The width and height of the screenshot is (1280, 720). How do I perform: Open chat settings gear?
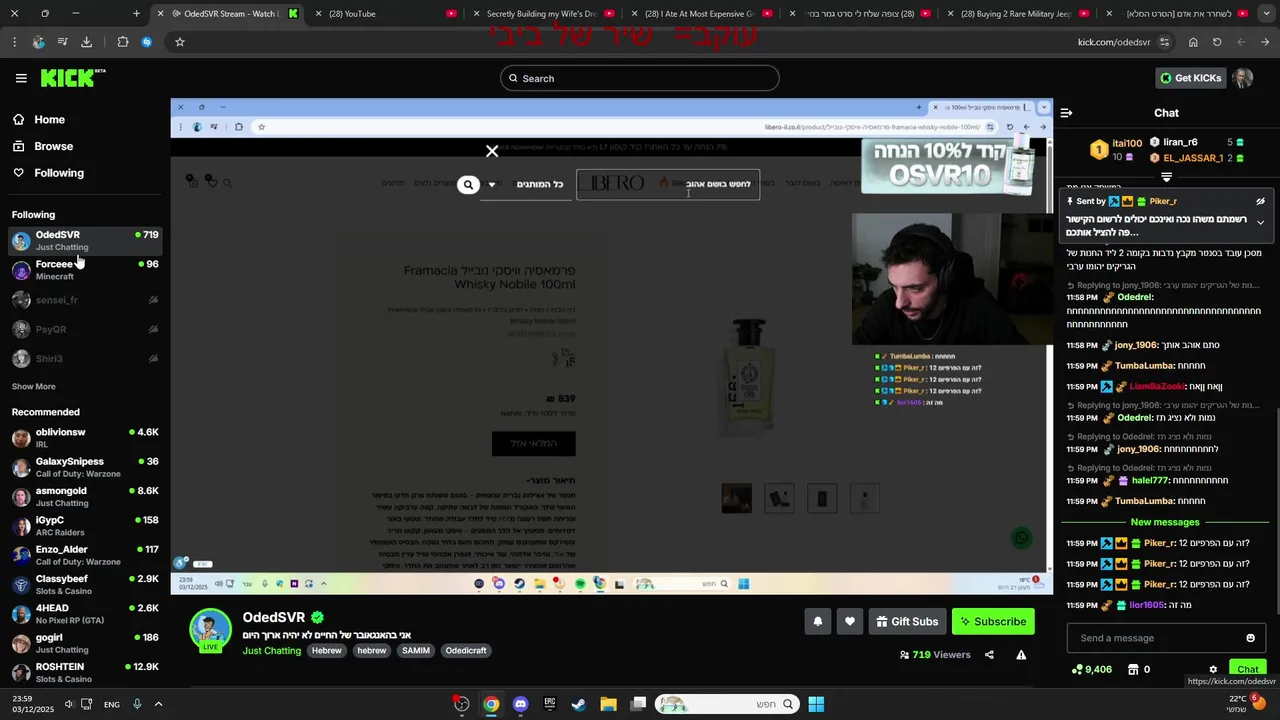tap(1213, 670)
